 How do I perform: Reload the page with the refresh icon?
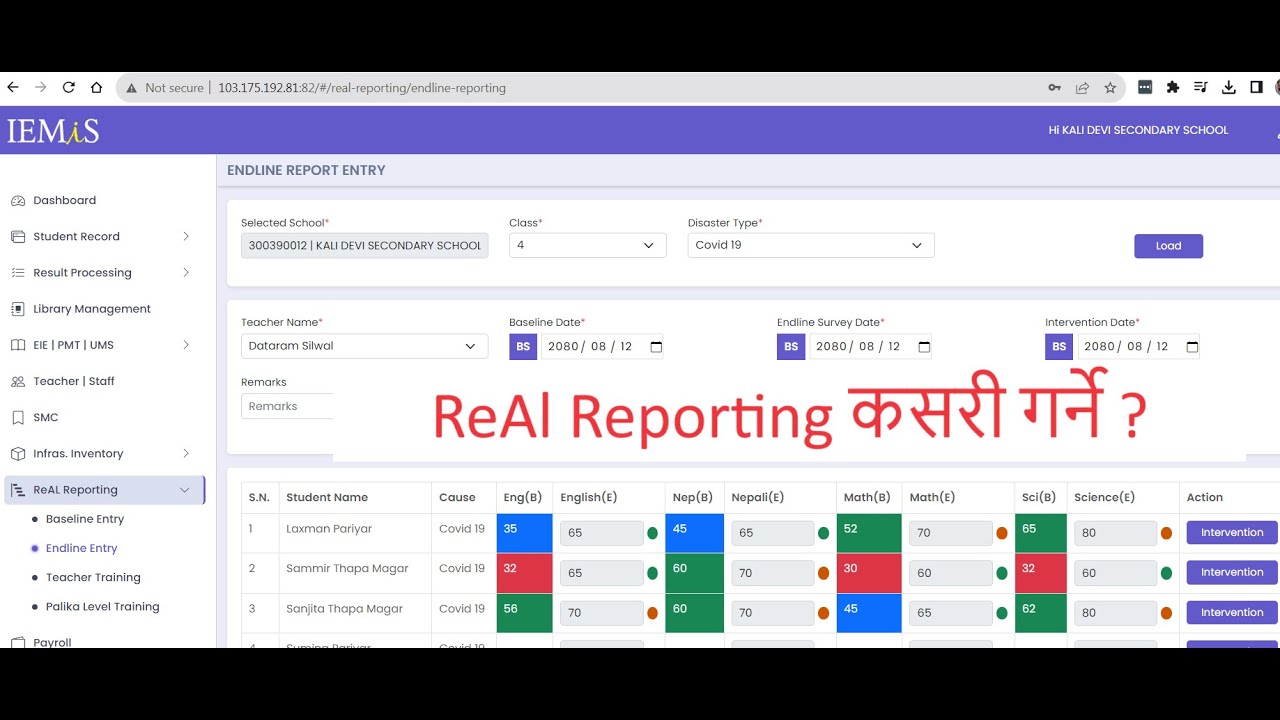(69, 88)
